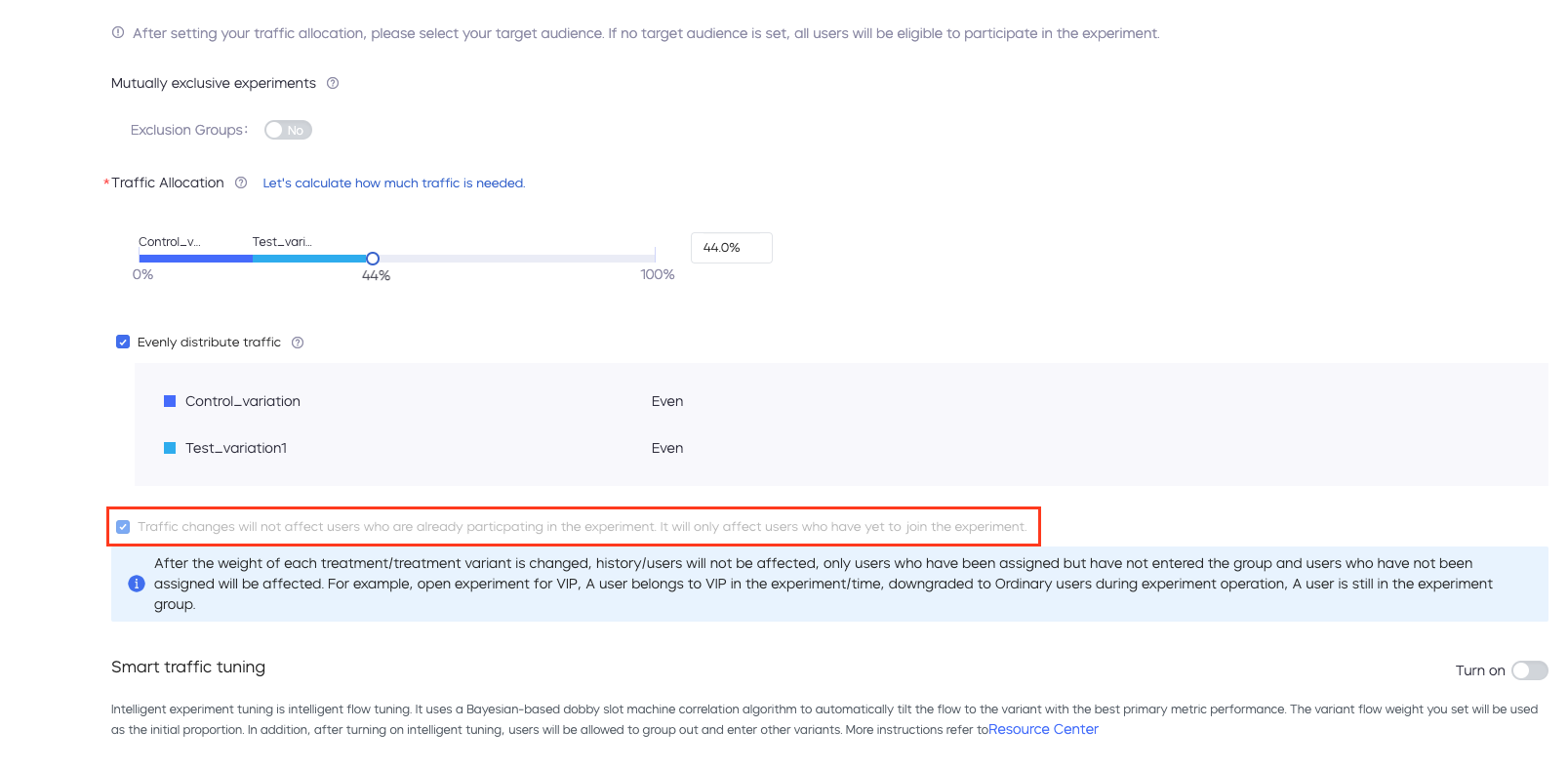Toggle the Exclusion Groups switch
This screenshot has height=769, width=1568.
click(288, 130)
